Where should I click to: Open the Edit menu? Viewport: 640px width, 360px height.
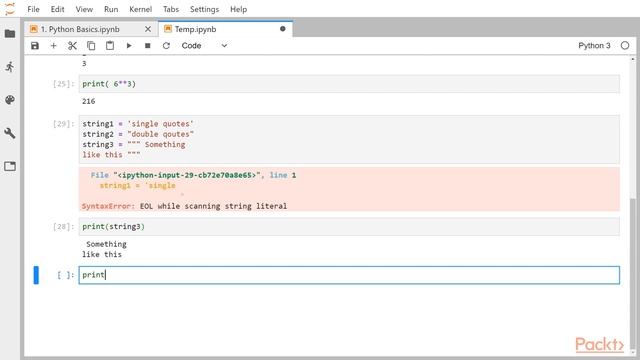click(58, 9)
